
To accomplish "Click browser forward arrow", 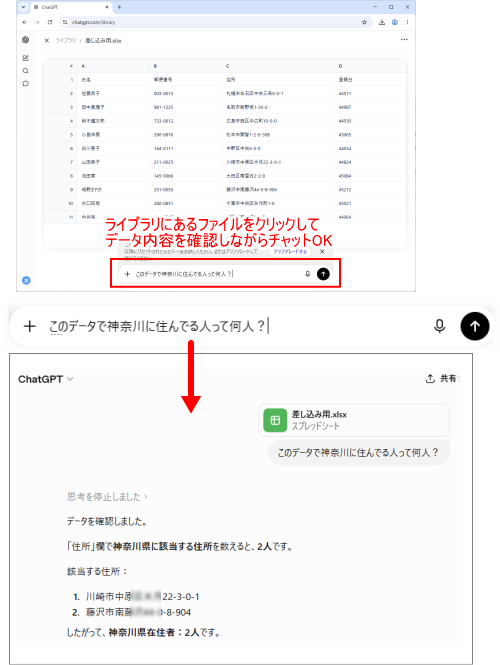I will pyautogui.click(x=37, y=22).
